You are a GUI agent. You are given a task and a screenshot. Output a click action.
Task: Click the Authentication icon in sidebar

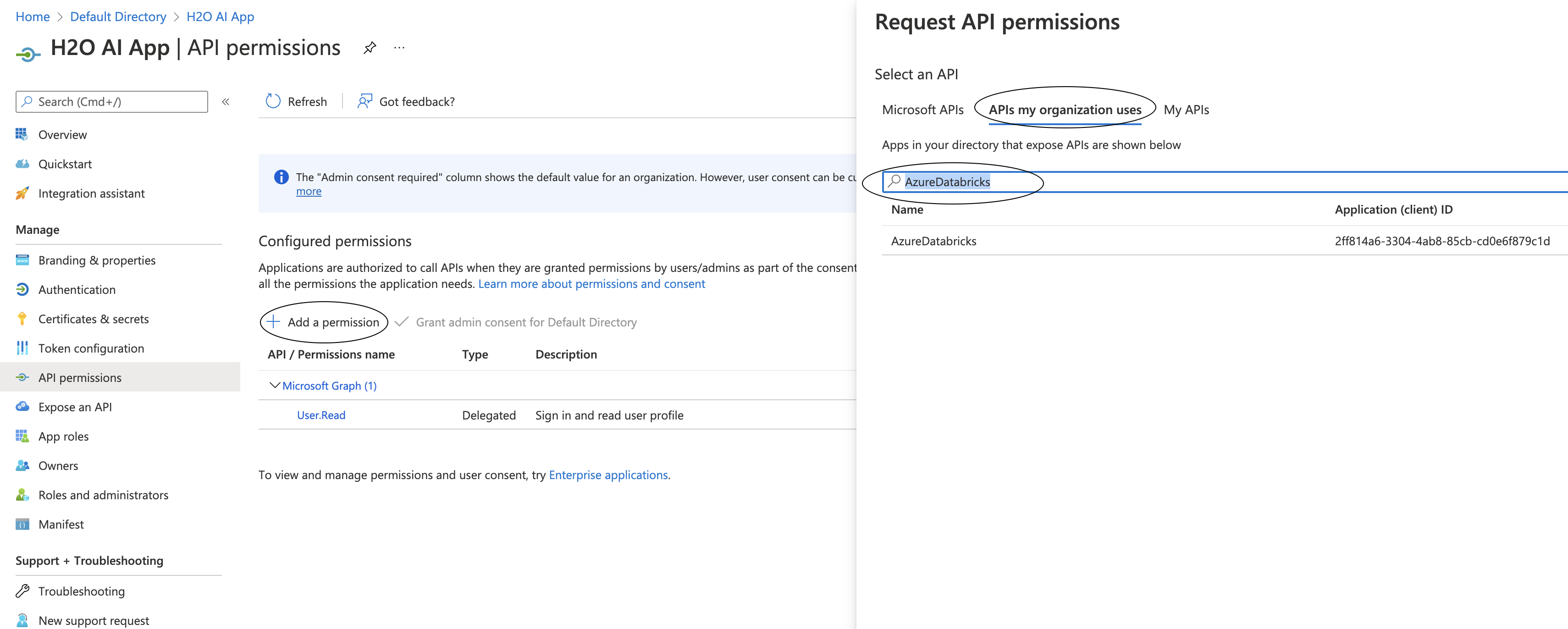(x=22, y=289)
